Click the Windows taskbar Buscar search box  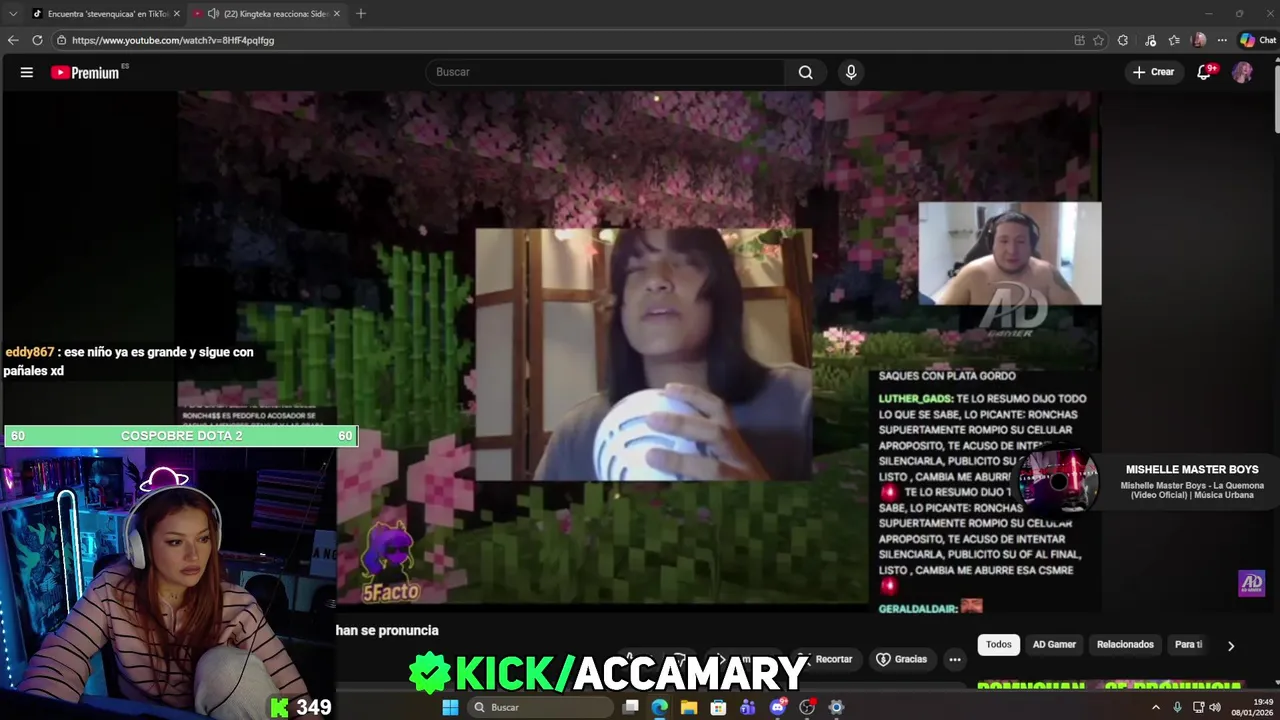pyautogui.click(x=540, y=707)
